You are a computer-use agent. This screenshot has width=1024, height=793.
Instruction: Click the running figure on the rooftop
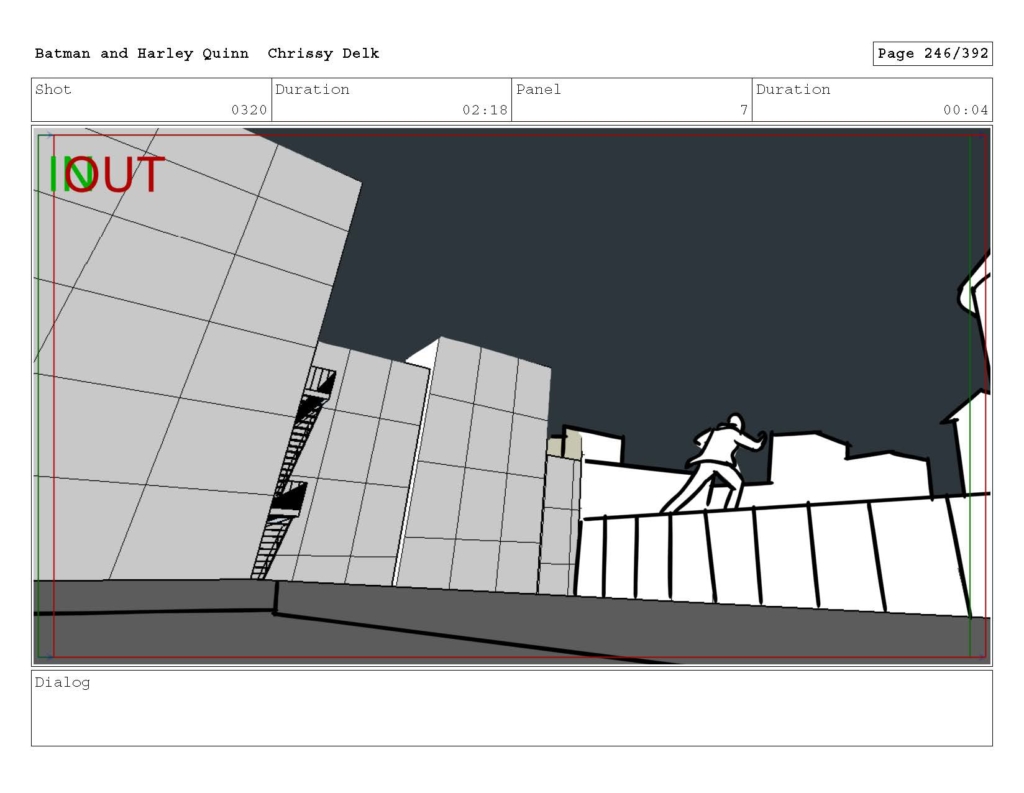point(714,462)
